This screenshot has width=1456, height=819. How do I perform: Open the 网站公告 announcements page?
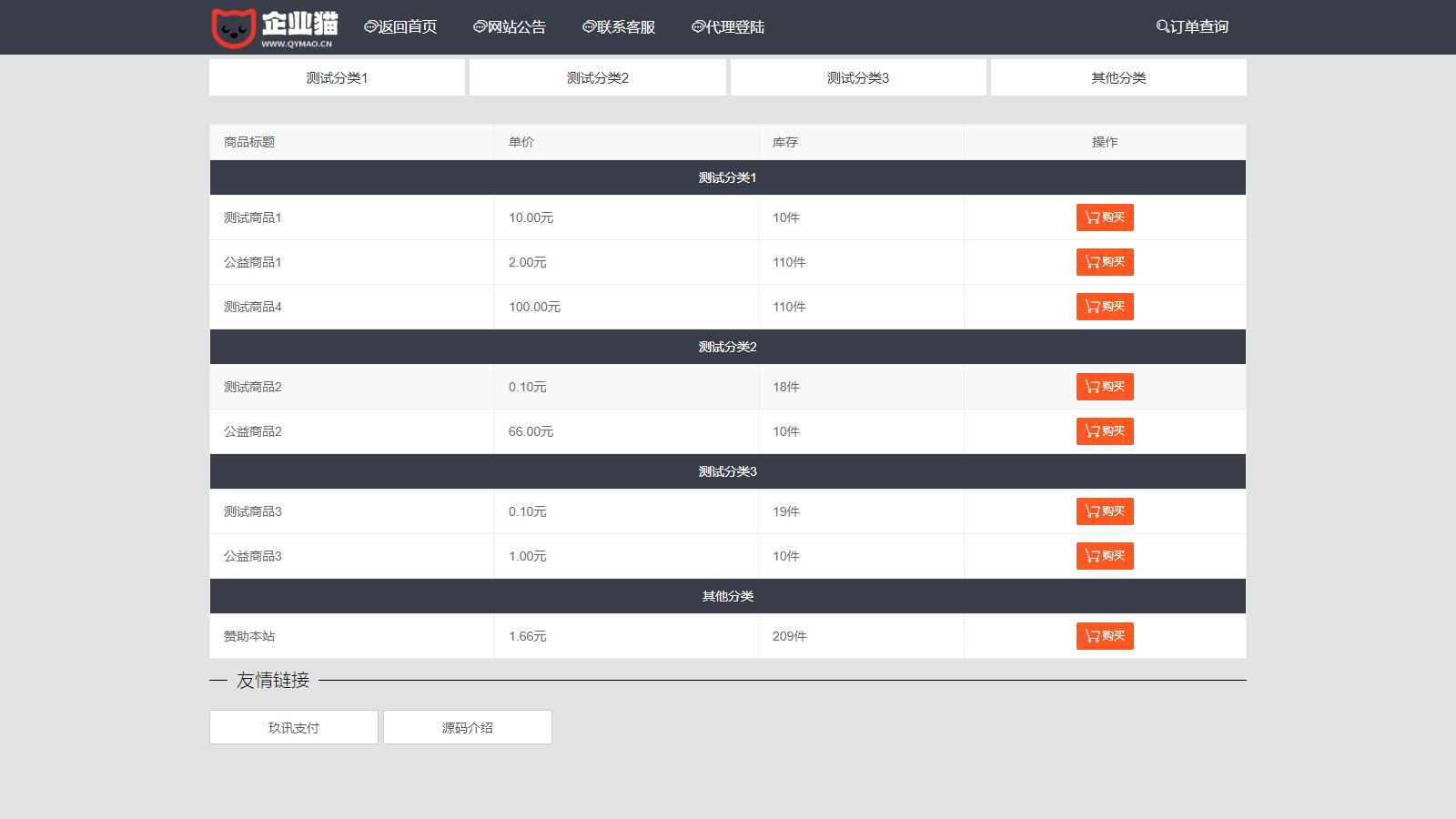(510, 27)
